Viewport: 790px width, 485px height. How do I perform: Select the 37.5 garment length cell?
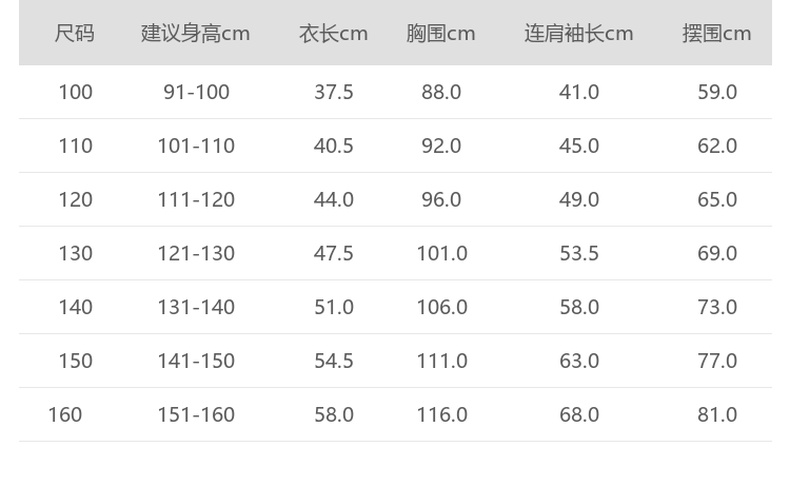point(334,92)
